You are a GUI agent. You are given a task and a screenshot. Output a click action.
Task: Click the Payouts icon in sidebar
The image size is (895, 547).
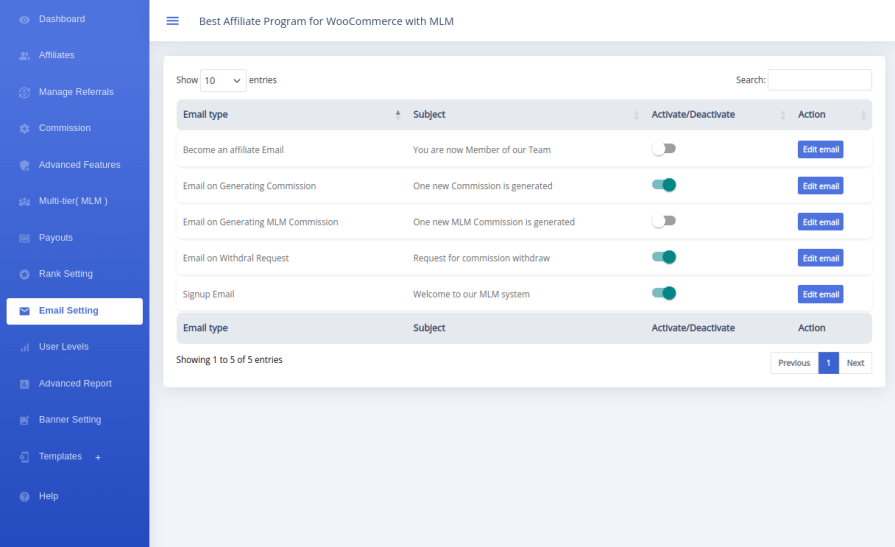coord(25,238)
